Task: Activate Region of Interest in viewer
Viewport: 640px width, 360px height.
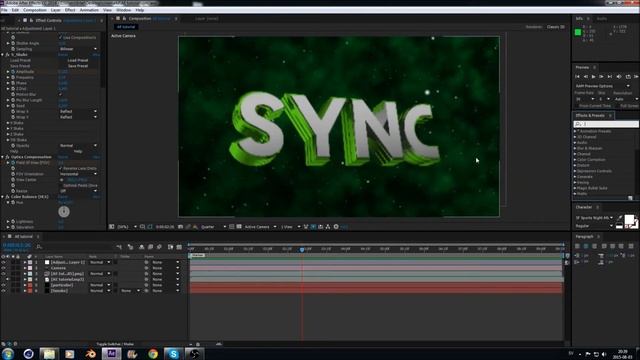Action: [231, 227]
